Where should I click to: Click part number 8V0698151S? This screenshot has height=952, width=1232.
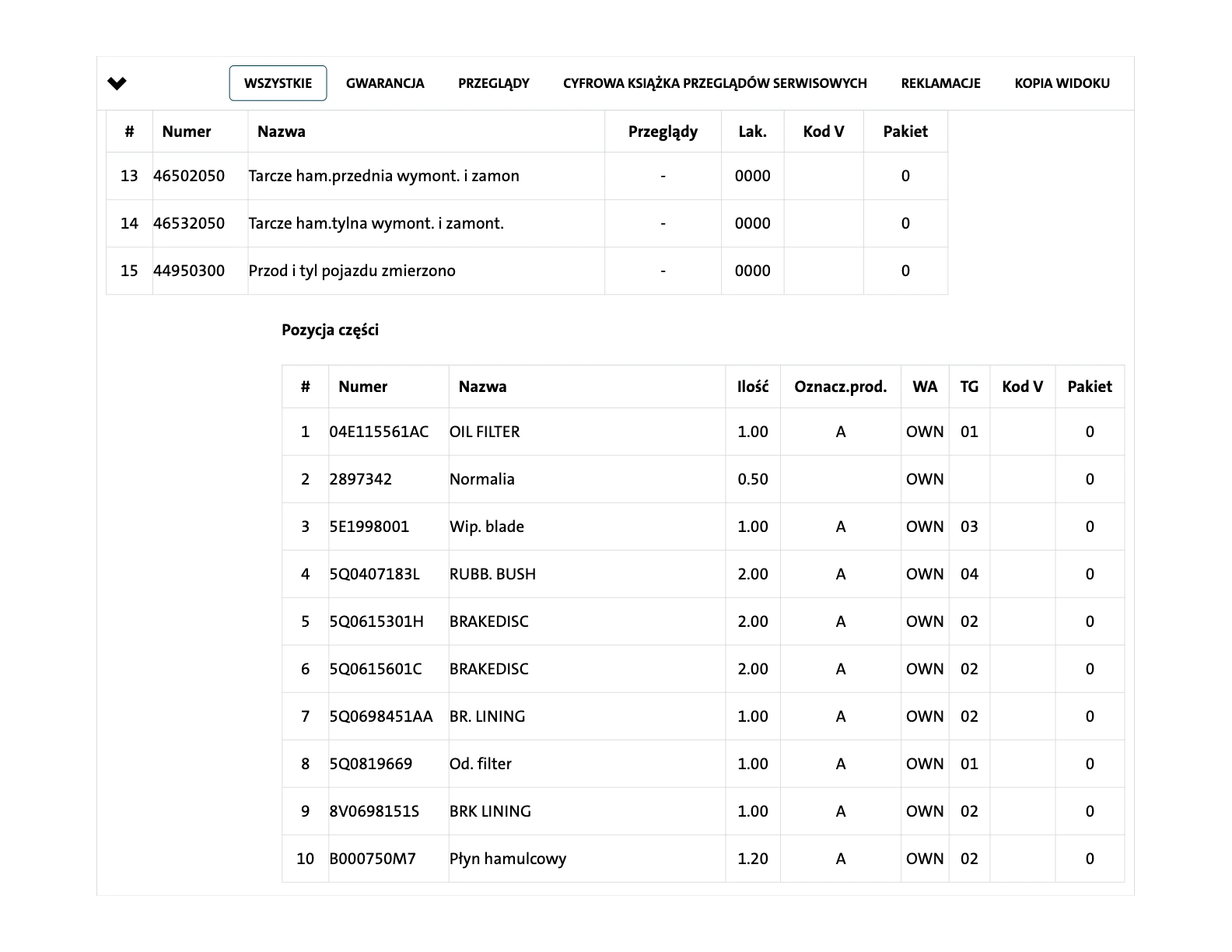tap(374, 811)
